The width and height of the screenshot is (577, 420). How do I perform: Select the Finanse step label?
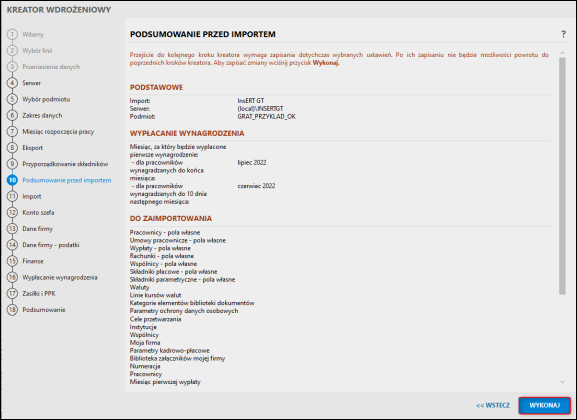[x=33, y=261]
